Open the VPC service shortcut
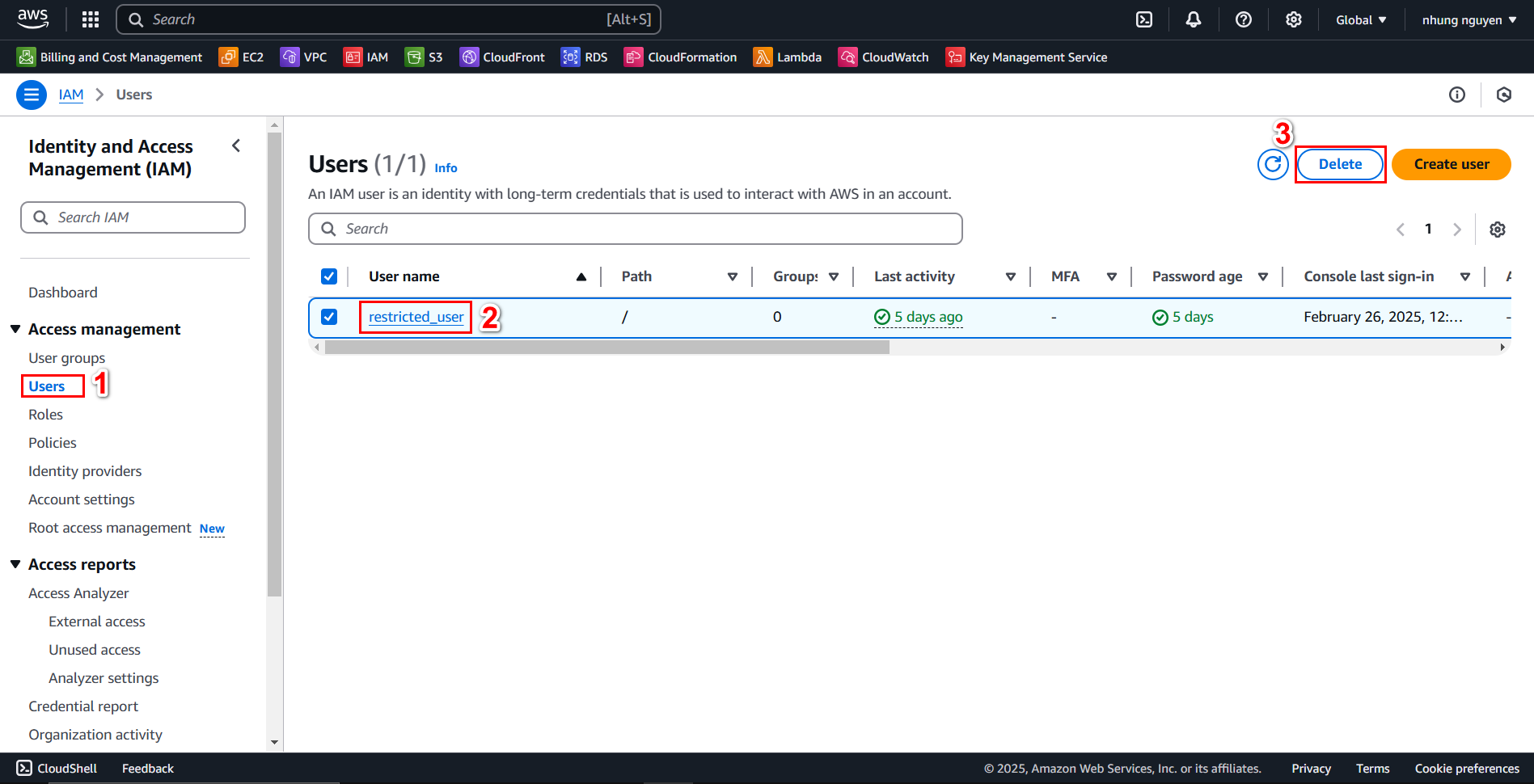The image size is (1534, 784). [x=304, y=57]
